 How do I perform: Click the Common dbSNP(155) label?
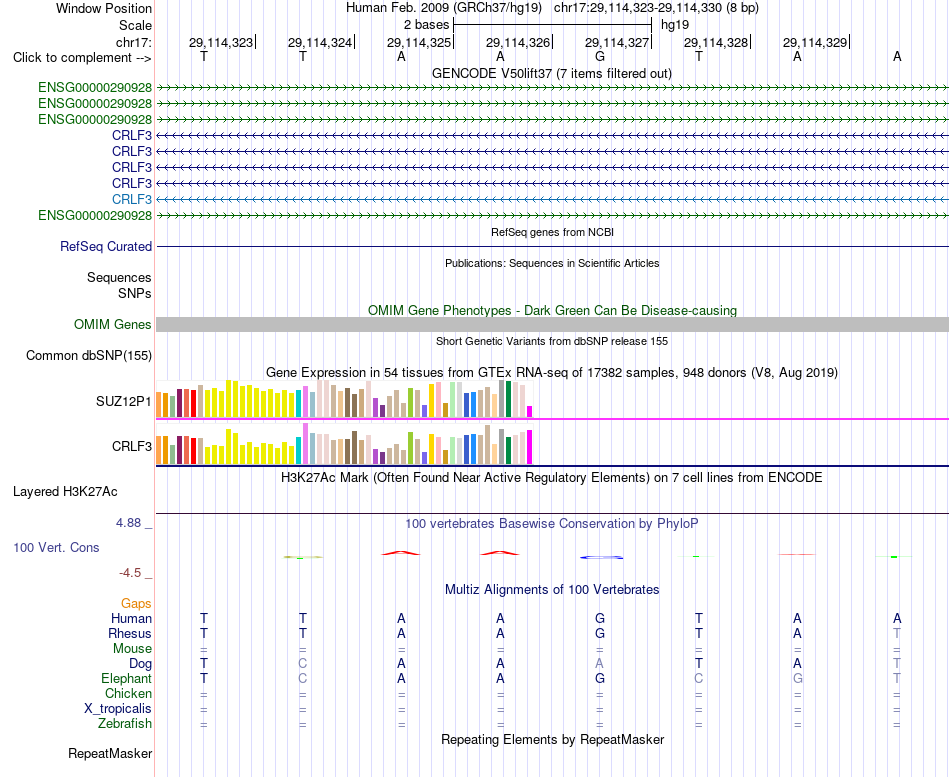click(x=89, y=355)
